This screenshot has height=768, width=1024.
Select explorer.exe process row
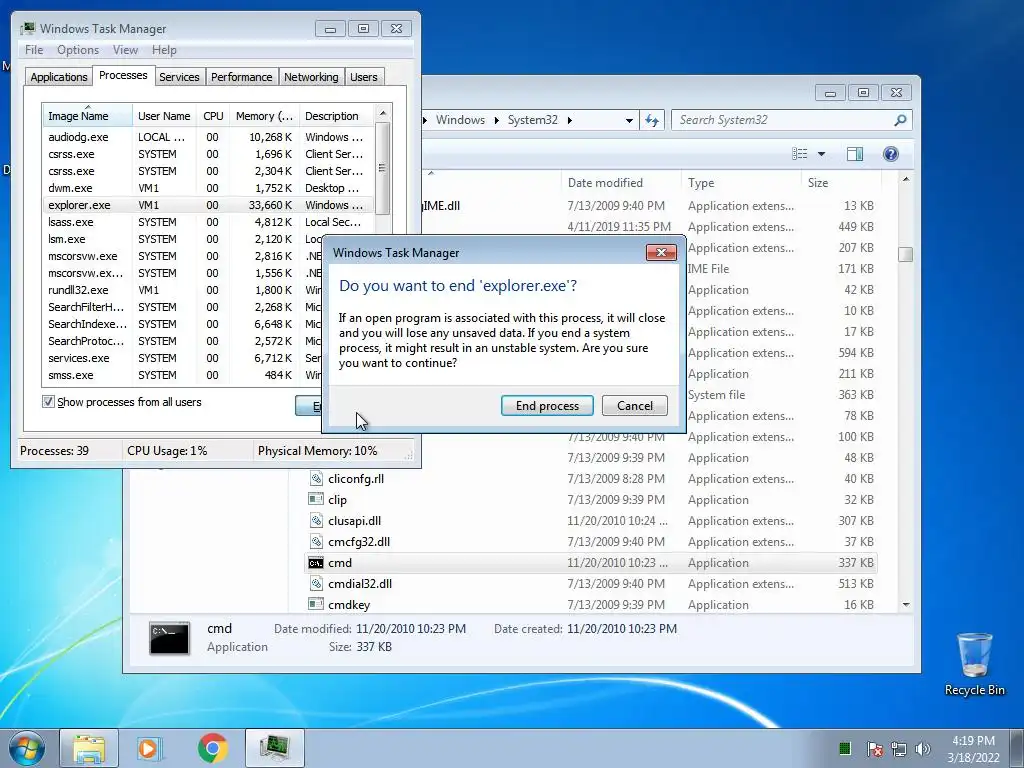tap(208, 205)
